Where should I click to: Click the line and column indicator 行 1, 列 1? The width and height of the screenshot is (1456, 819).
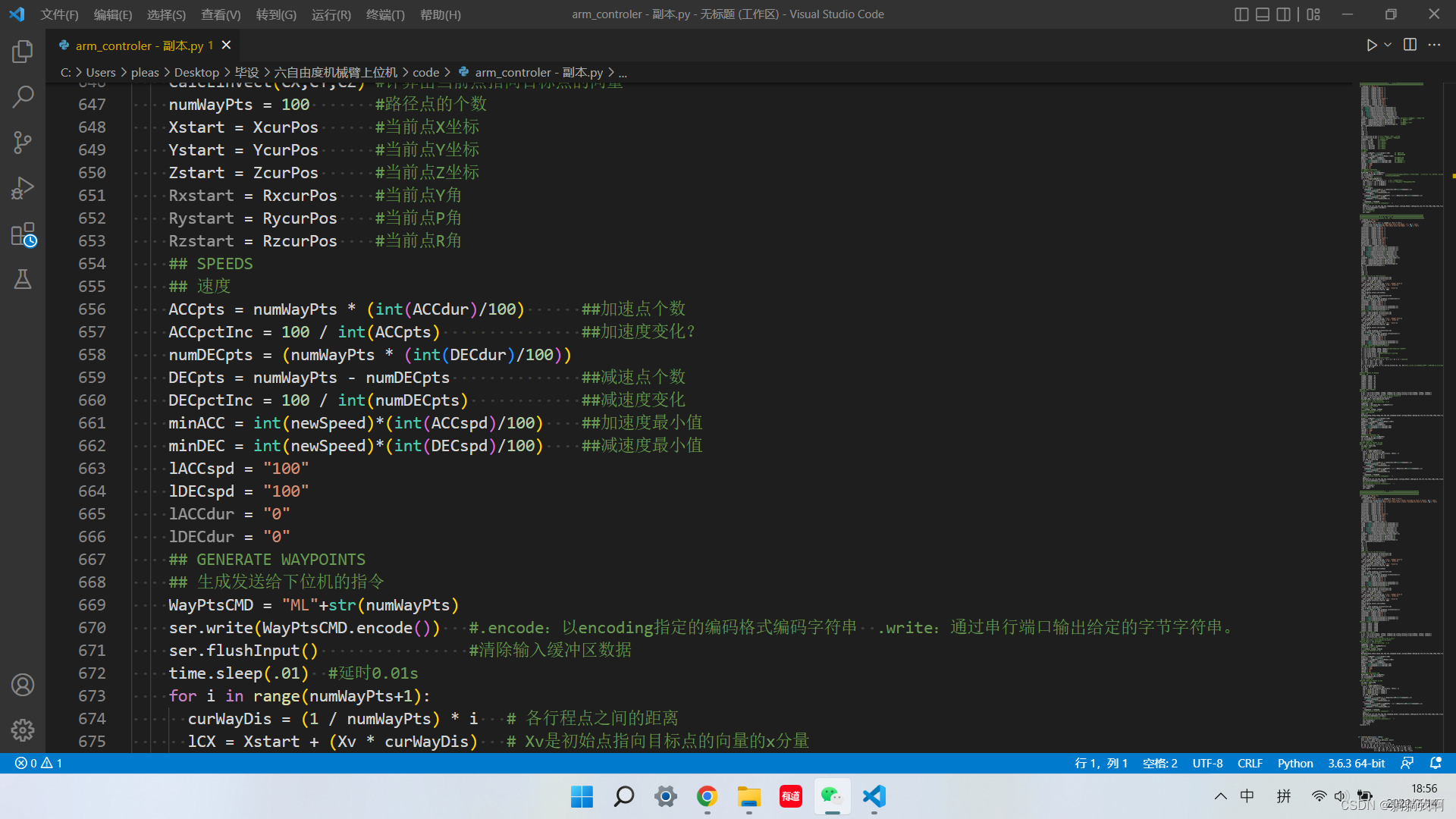point(1100,763)
